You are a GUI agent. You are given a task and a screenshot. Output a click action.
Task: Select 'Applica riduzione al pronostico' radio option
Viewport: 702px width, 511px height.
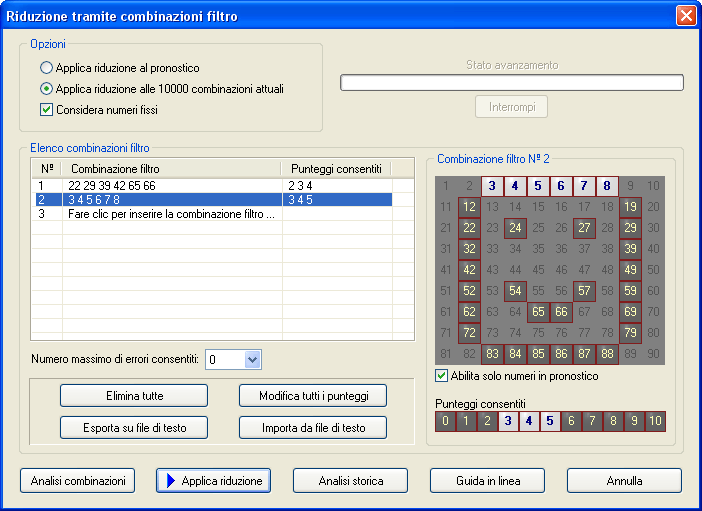point(47,68)
